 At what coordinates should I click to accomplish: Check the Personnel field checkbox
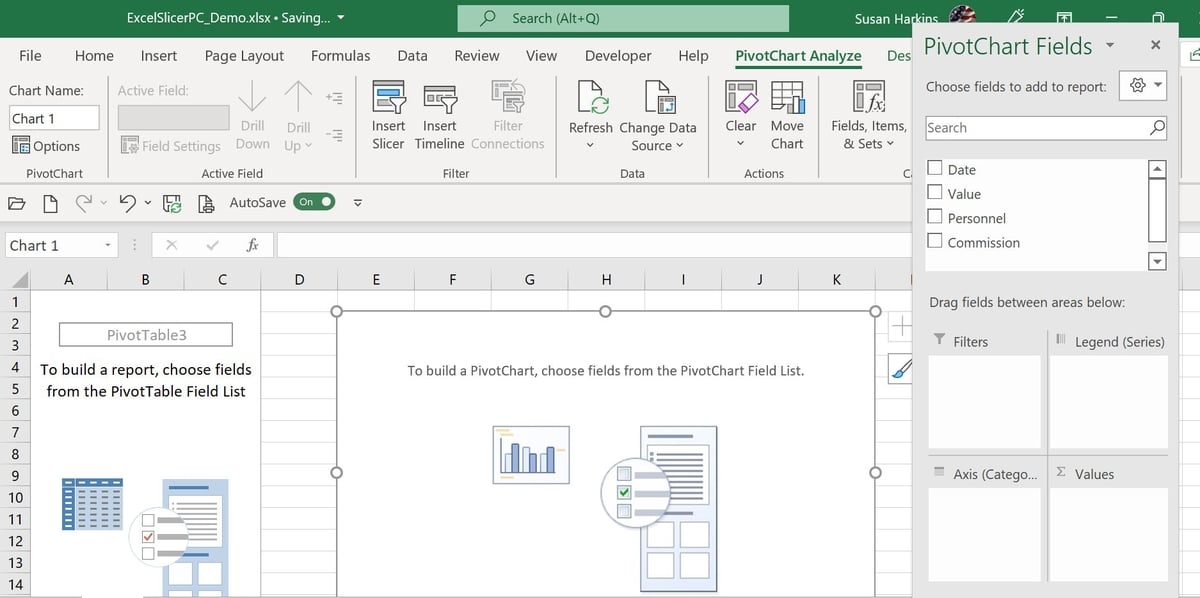[x=935, y=217]
